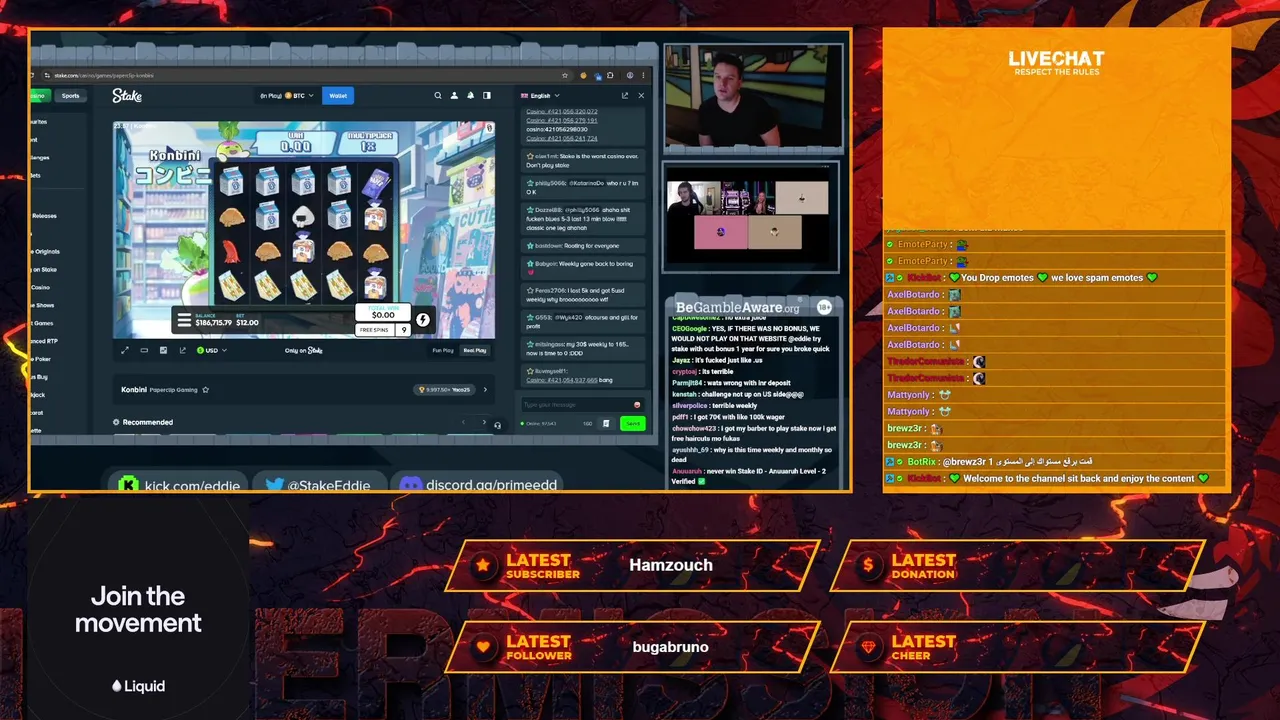This screenshot has width=1280, height=720.
Task: Open Poker in the left sidebar
Action: coord(40,358)
